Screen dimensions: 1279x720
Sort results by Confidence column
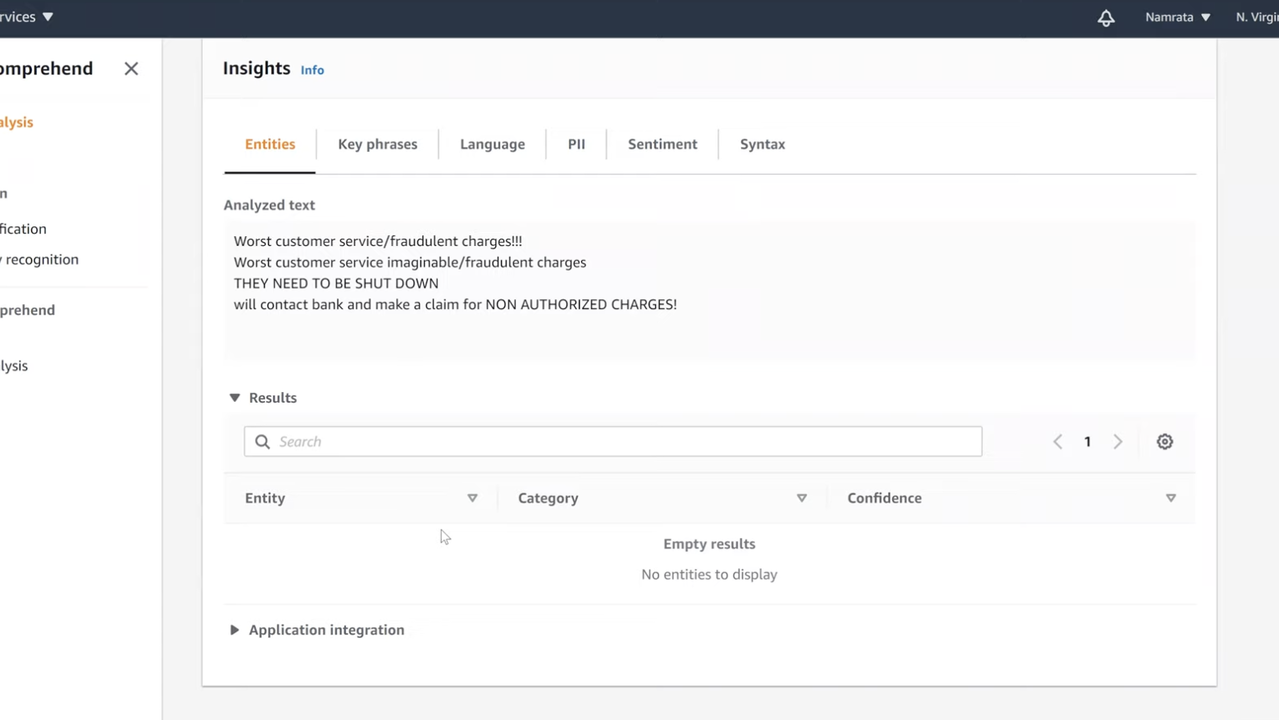(x=1170, y=498)
